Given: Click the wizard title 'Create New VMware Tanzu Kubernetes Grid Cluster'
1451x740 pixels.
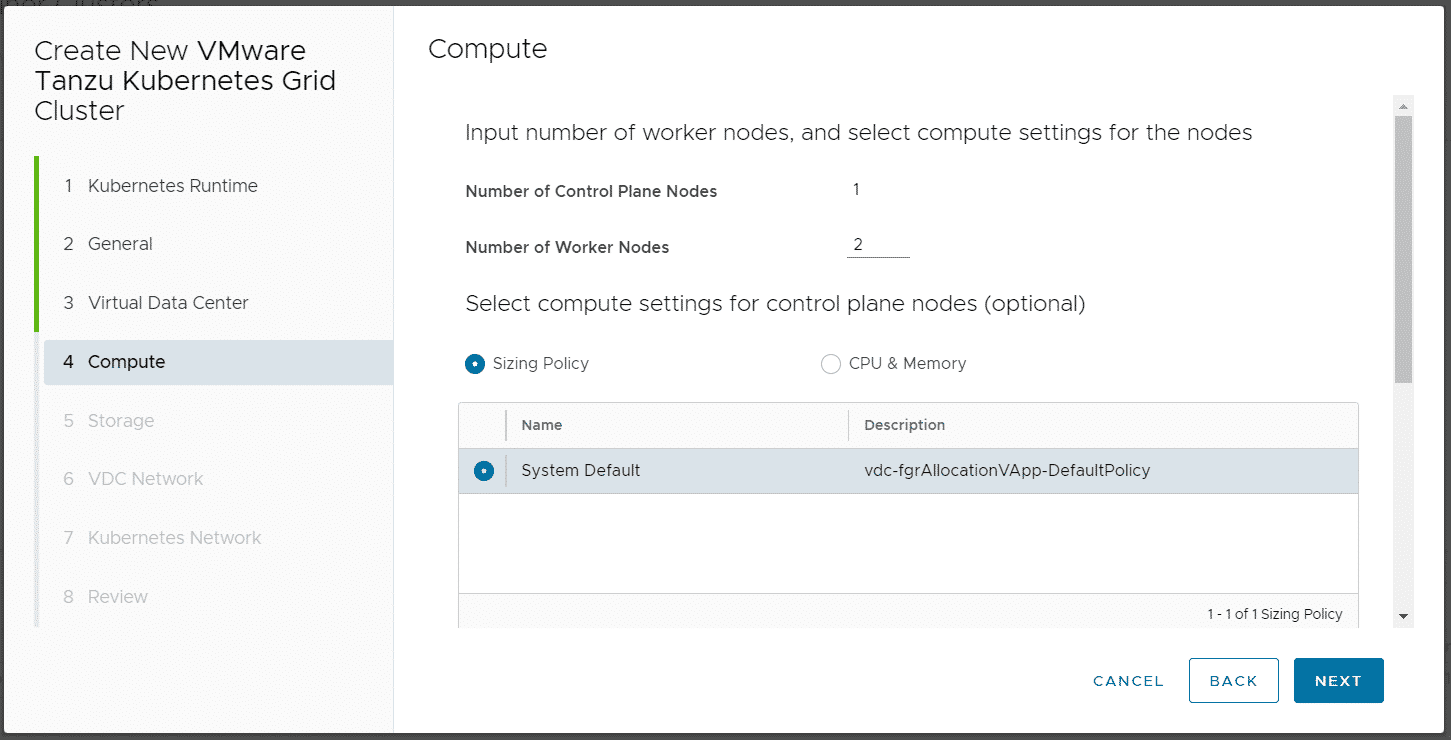Looking at the screenshot, I should (185, 80).
